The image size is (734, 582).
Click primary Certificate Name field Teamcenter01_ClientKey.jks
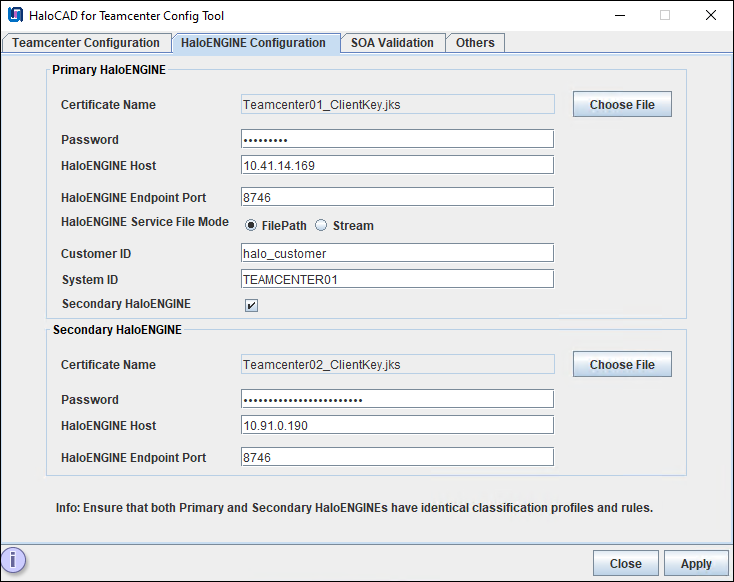(x=398, y=104)
